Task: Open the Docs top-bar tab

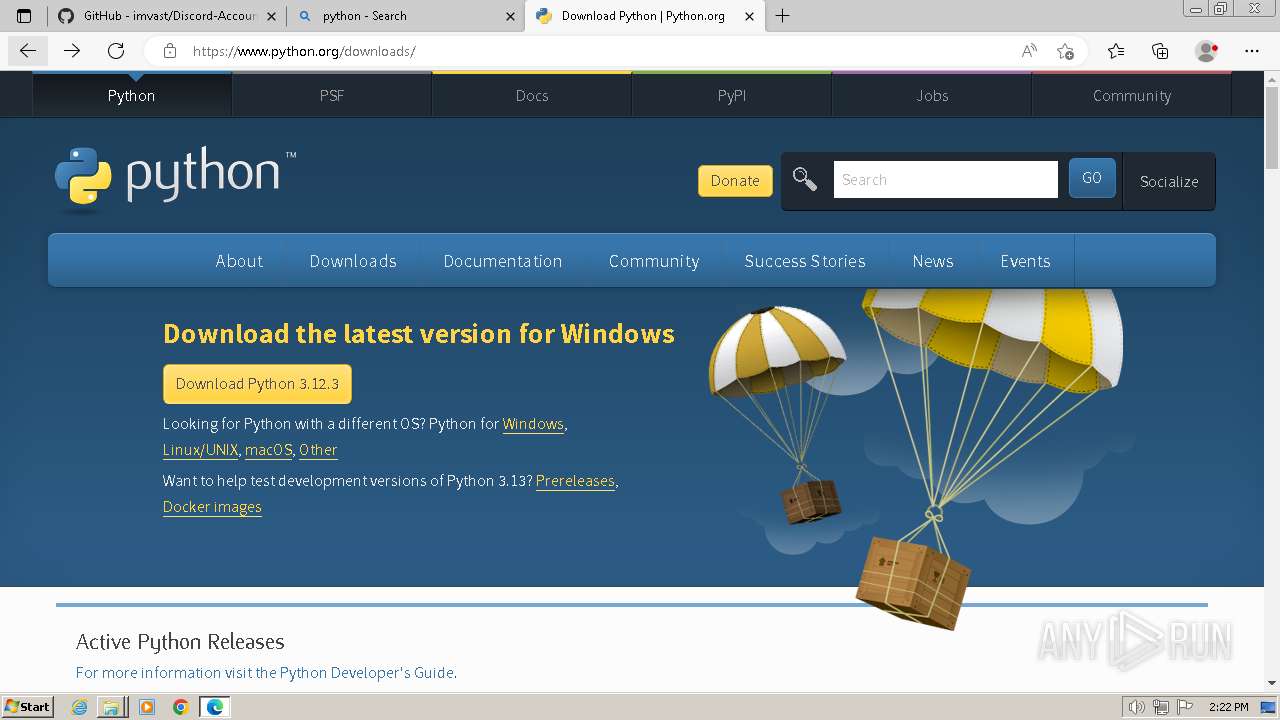Action: [532, 95]
